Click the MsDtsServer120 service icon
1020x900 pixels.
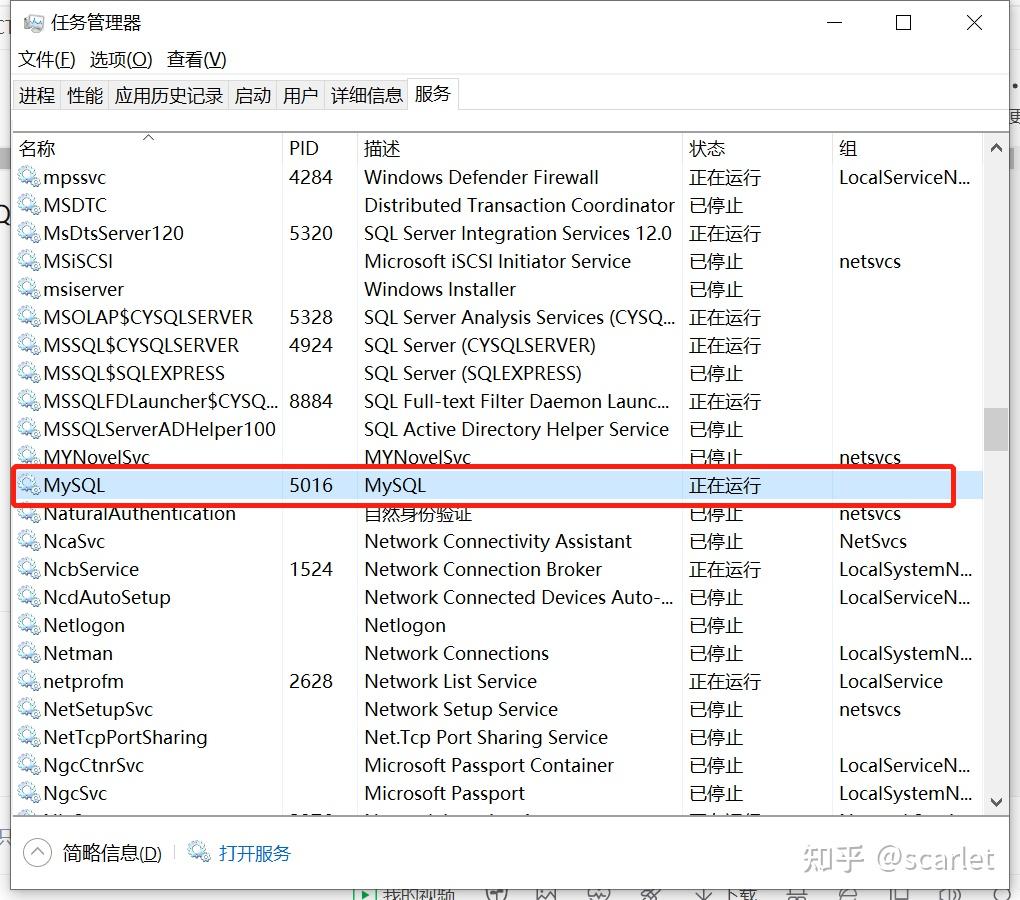(30, 233)
